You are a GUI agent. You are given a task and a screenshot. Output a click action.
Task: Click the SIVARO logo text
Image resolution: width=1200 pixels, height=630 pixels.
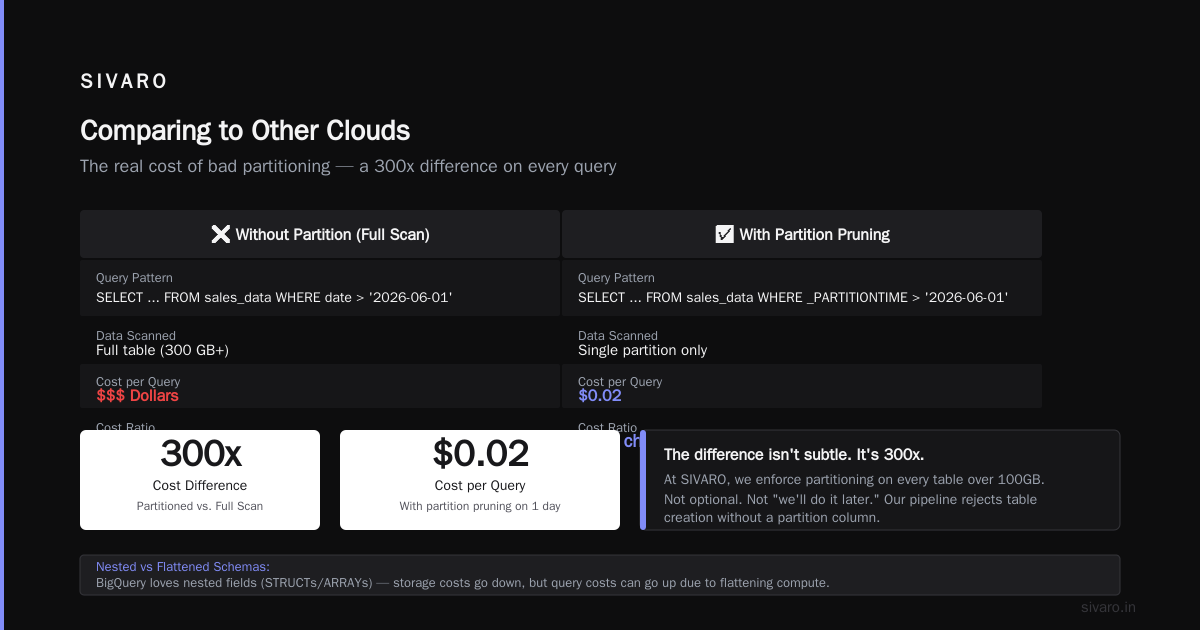(x=124, y=82)
